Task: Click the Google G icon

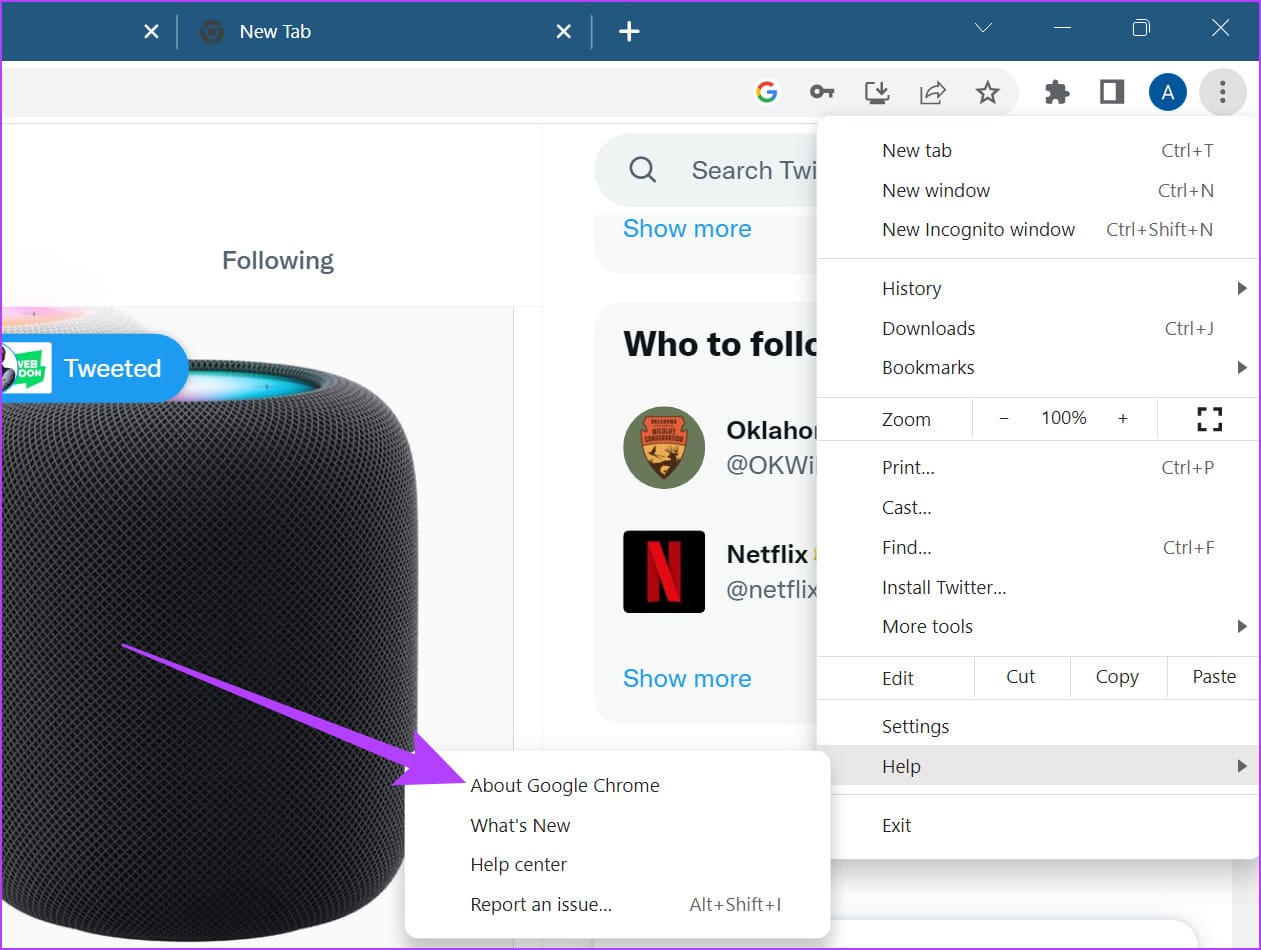Action: coord(767,93)
